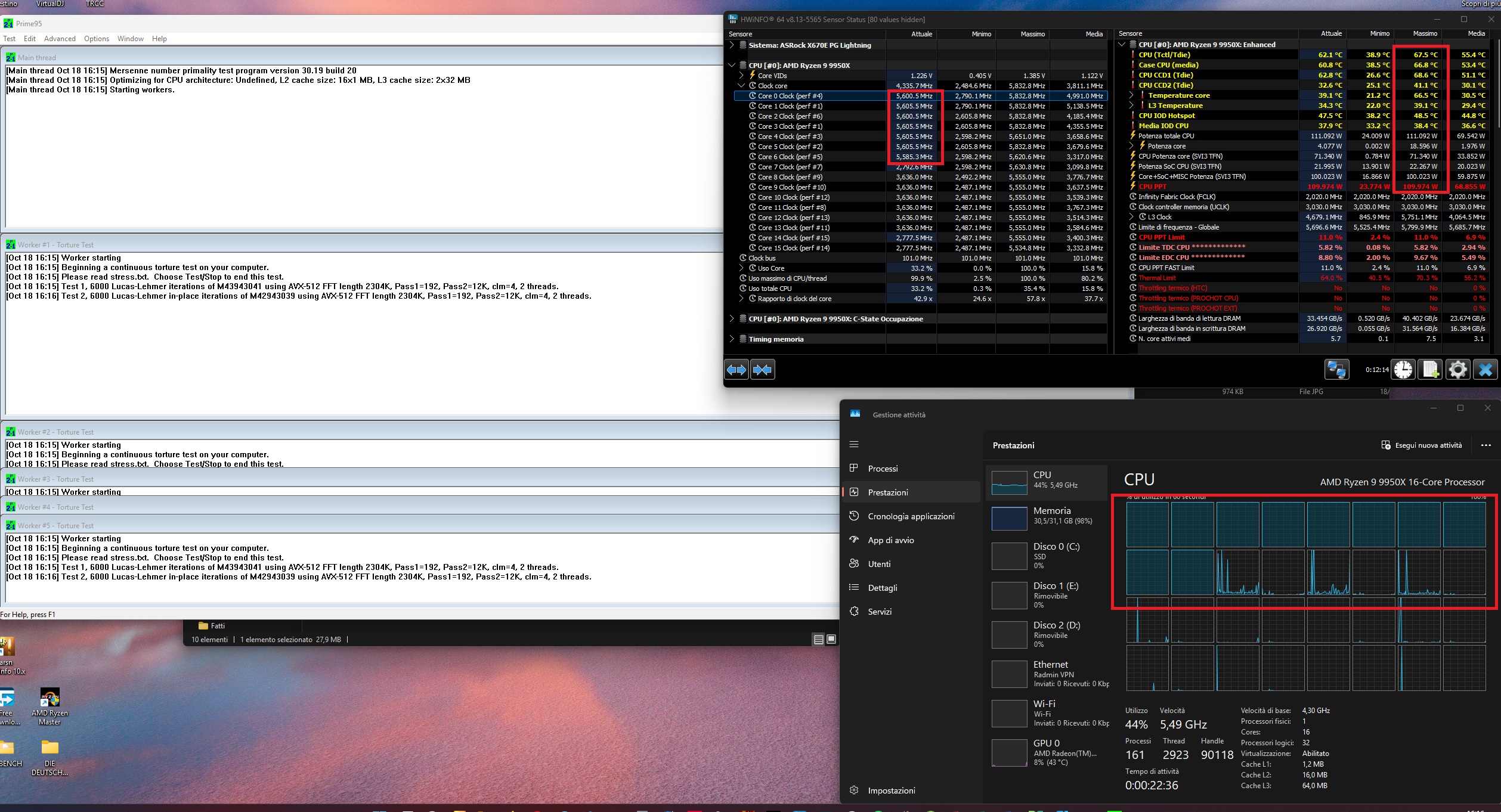
Task: Select Disco 2 (D:) performance card
Action: point(1047,634)
